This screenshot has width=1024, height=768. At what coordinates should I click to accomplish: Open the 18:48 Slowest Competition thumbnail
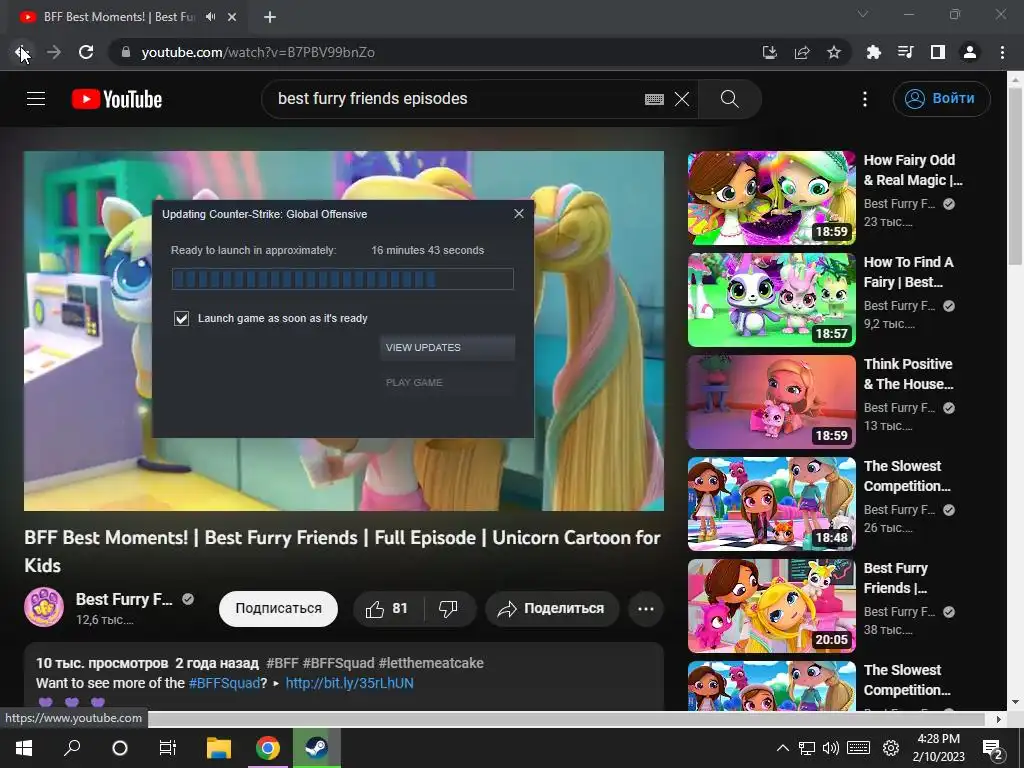pyautogui.click(x=771, y=504)
